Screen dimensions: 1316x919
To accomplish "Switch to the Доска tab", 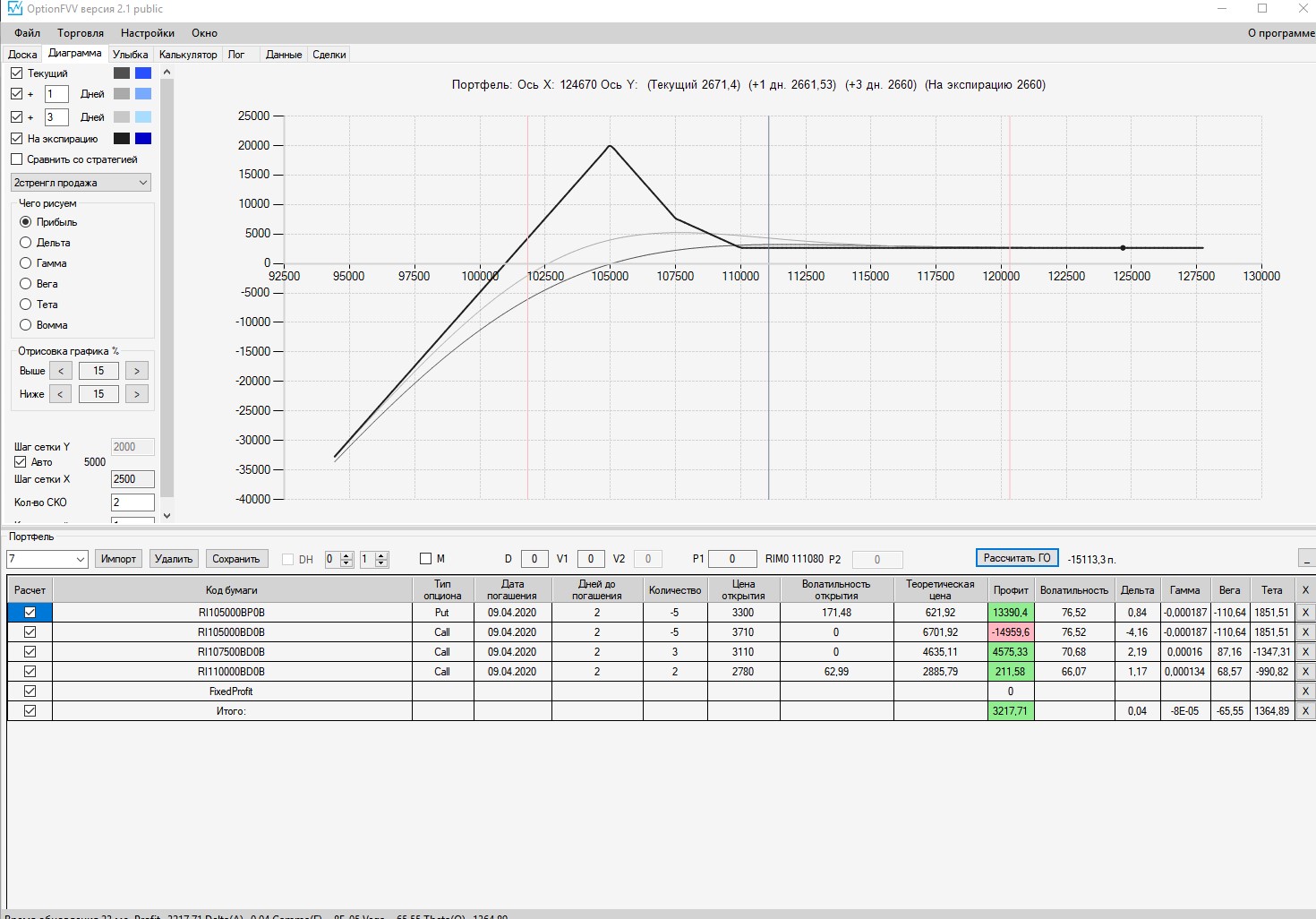I will tap(22, 55).
